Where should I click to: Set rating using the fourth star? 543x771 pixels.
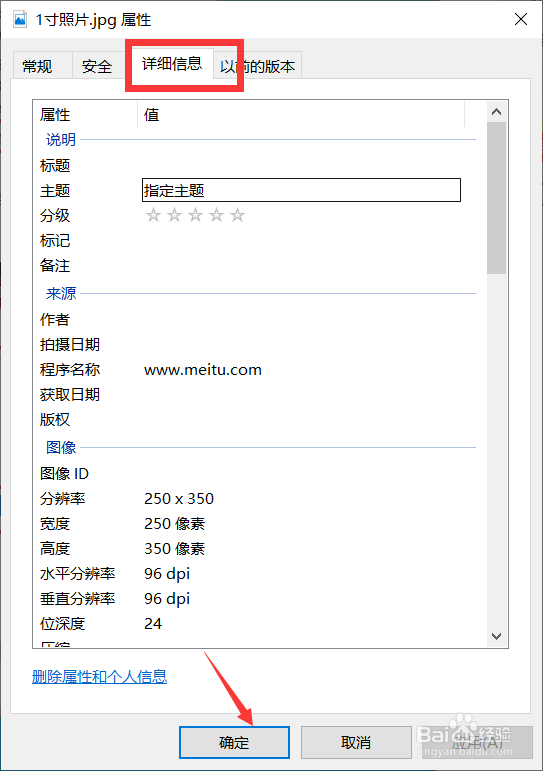(x=216, y=215)
